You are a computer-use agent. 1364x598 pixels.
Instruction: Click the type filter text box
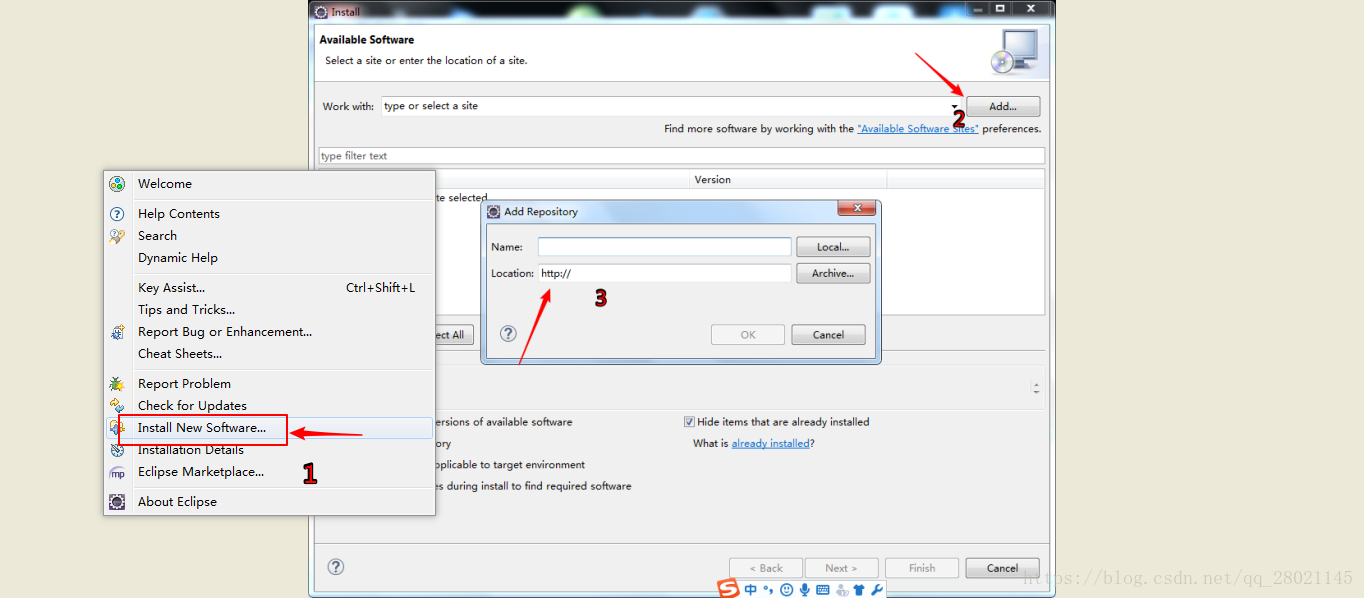click(x=681, y=156)
